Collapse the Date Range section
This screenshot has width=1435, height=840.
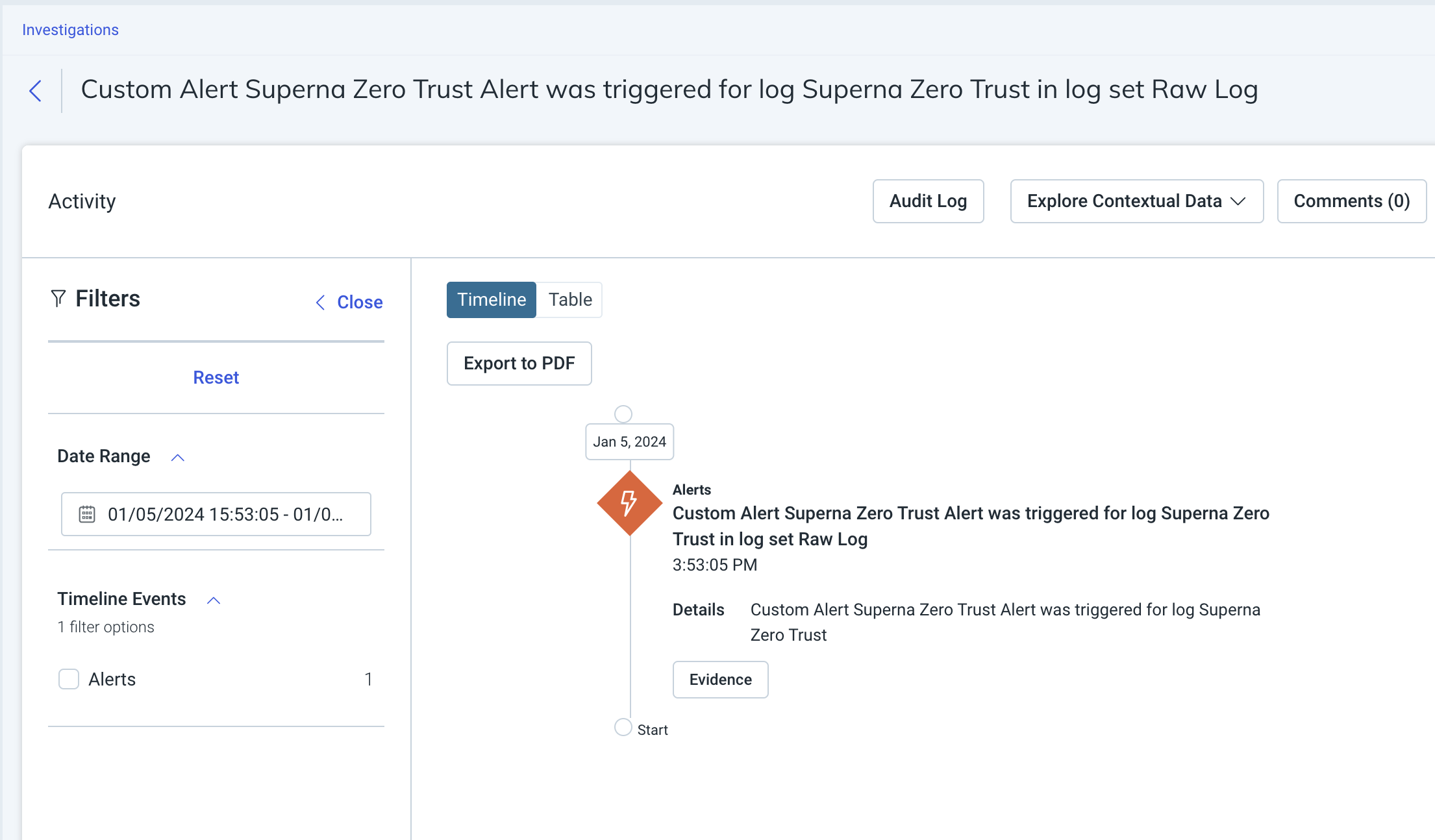tap(177, 458)
